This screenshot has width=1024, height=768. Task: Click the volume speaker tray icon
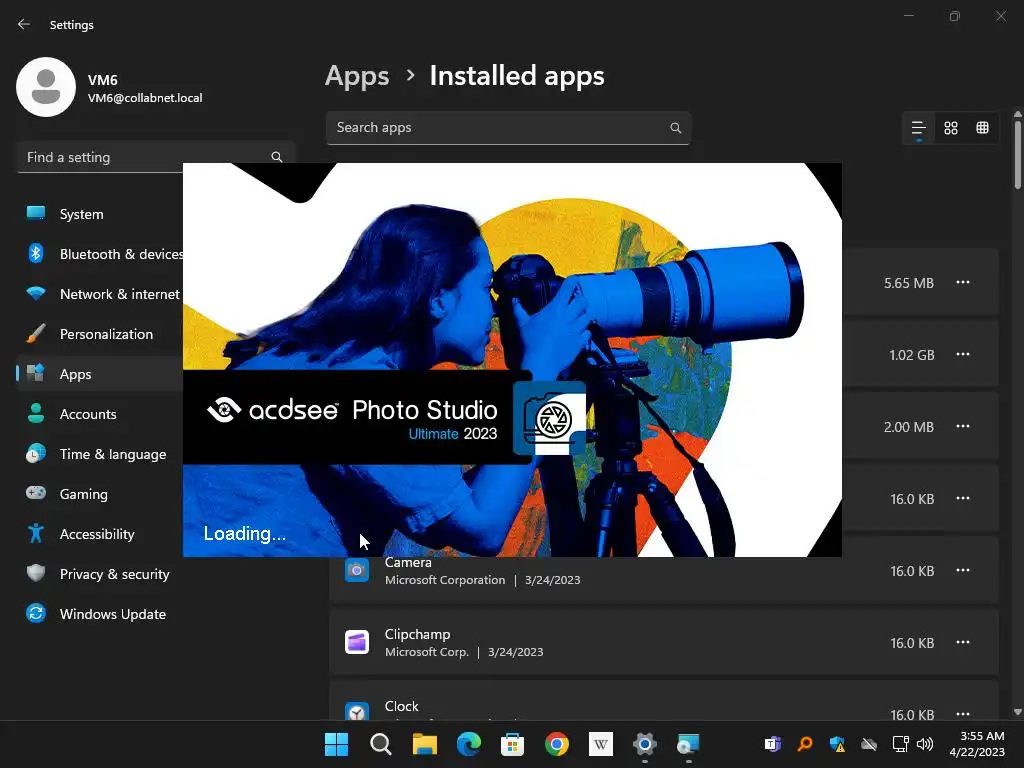click(x=925, y=744)
